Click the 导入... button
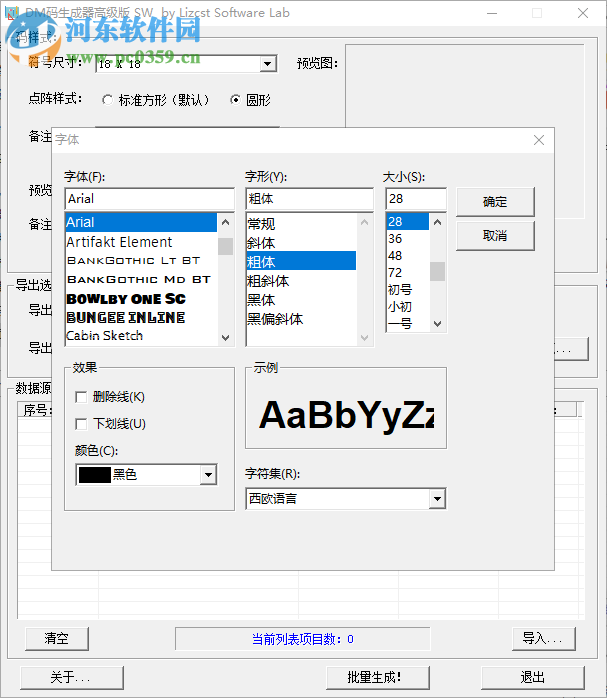The width and height of the screenshot is (607, 698). (x=543, y=638)
